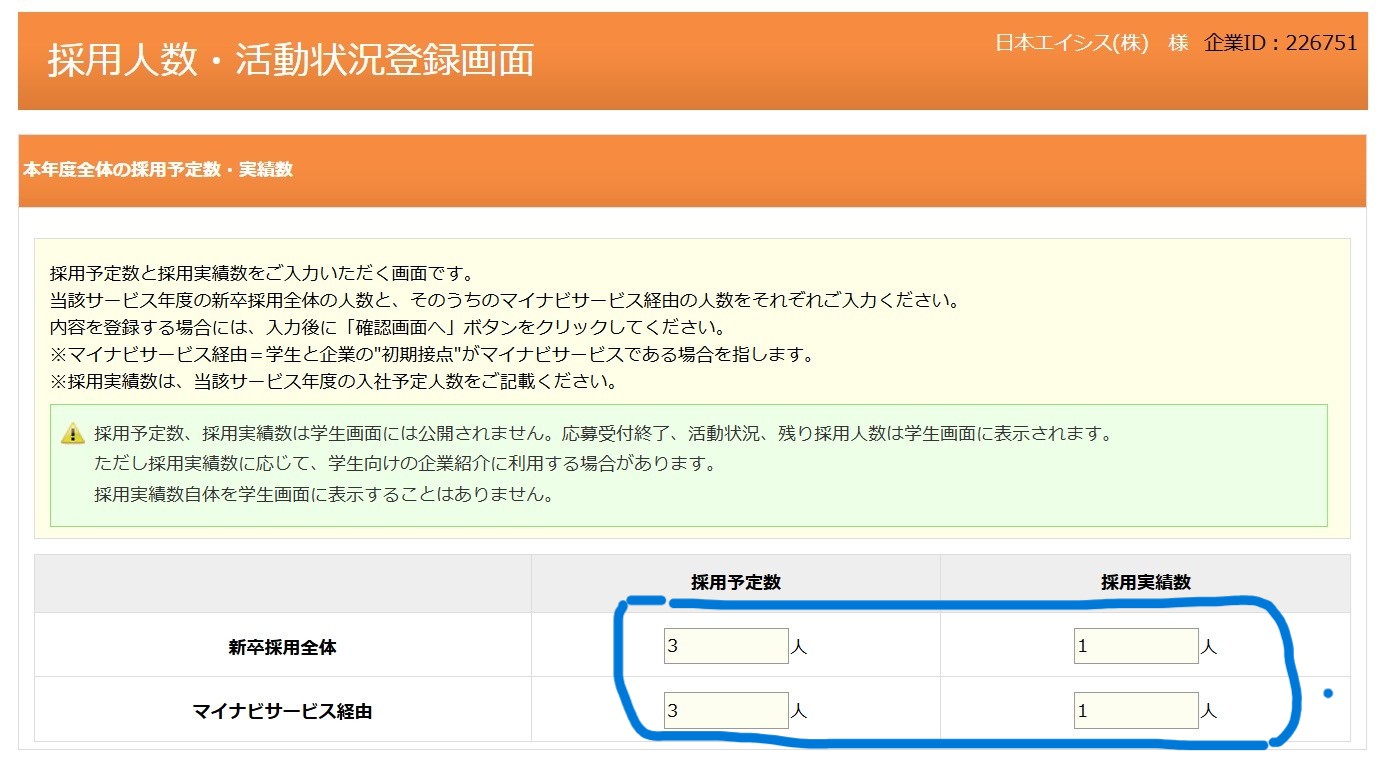Image resolution: width=1387 pixels, height=773 pixels.
Task: Click the yellow warning triangle icon
Action: [x=73, y=434]
